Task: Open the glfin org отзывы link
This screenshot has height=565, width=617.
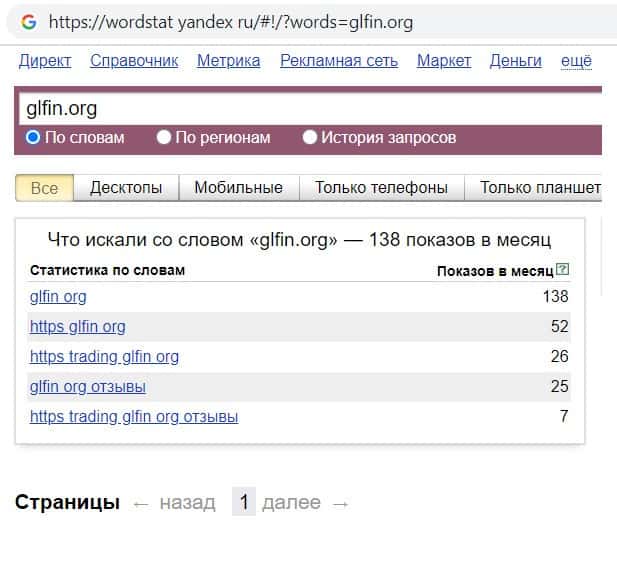Action: pyautogui.click(x=88, y=386)
